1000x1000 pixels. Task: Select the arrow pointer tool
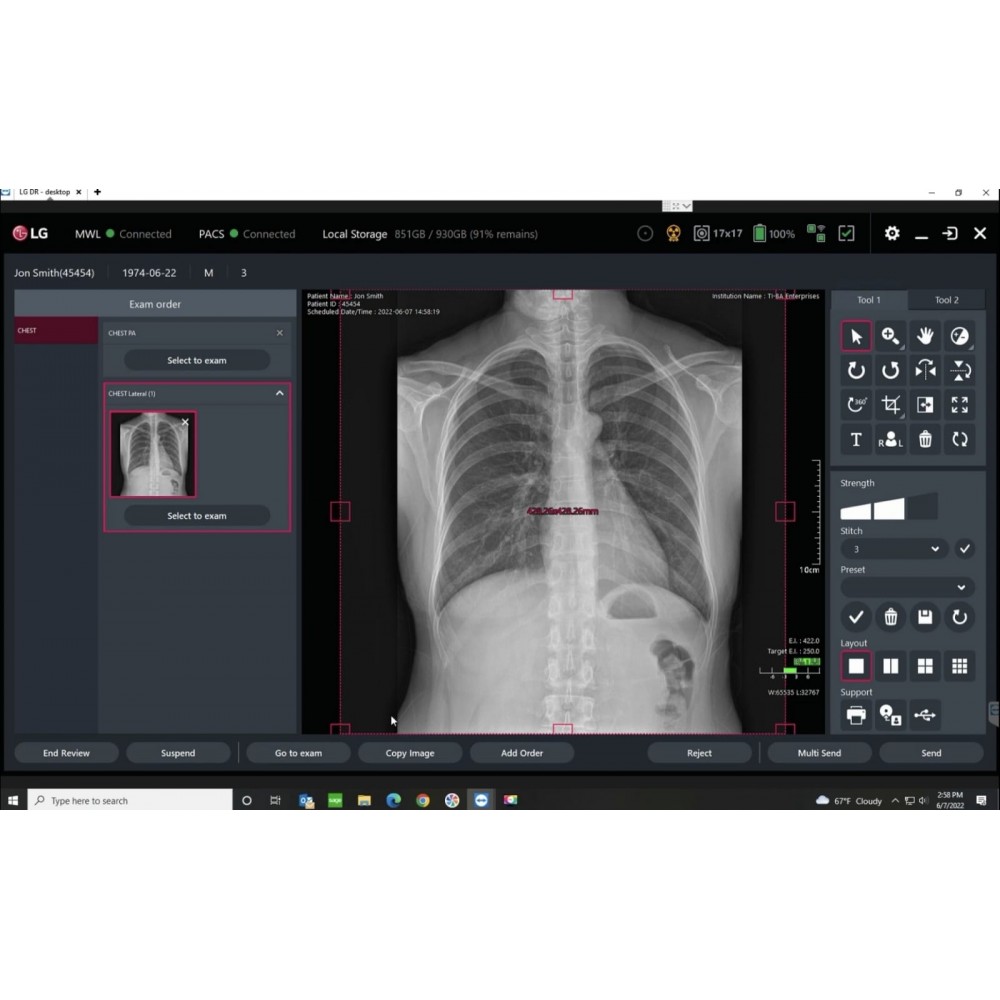(856, 336)
